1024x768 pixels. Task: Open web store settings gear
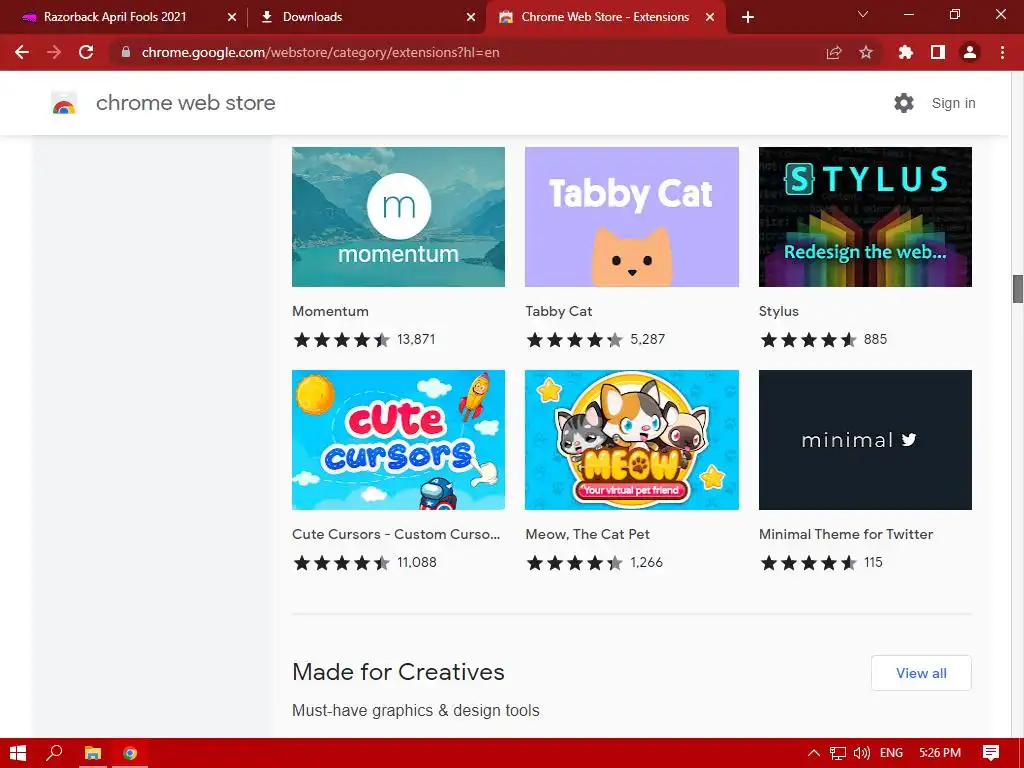904,103
